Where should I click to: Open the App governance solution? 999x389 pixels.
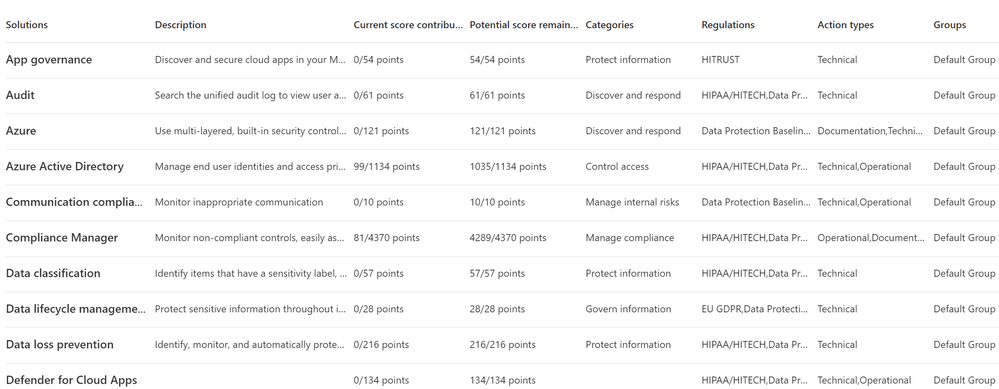48,60
